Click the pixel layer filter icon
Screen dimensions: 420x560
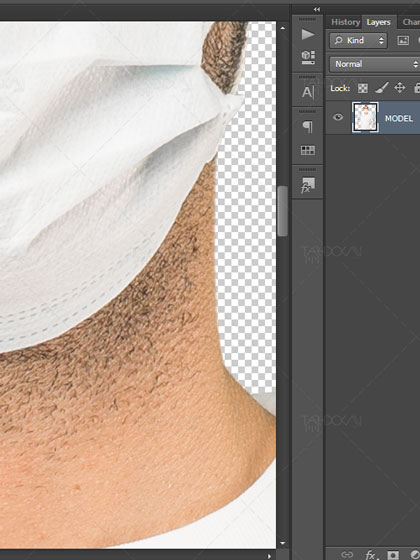(x=403, y=40)
